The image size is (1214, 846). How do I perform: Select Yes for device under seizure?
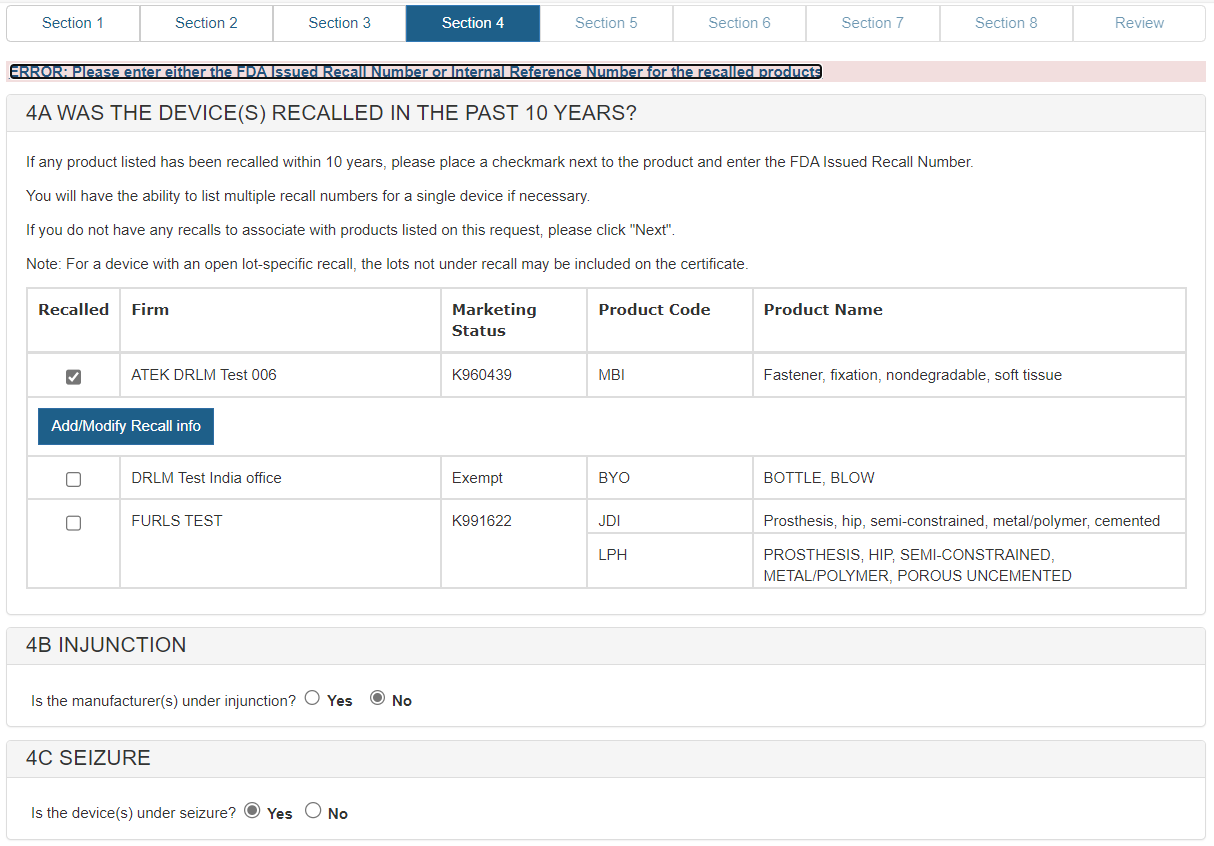coord(252,811)
